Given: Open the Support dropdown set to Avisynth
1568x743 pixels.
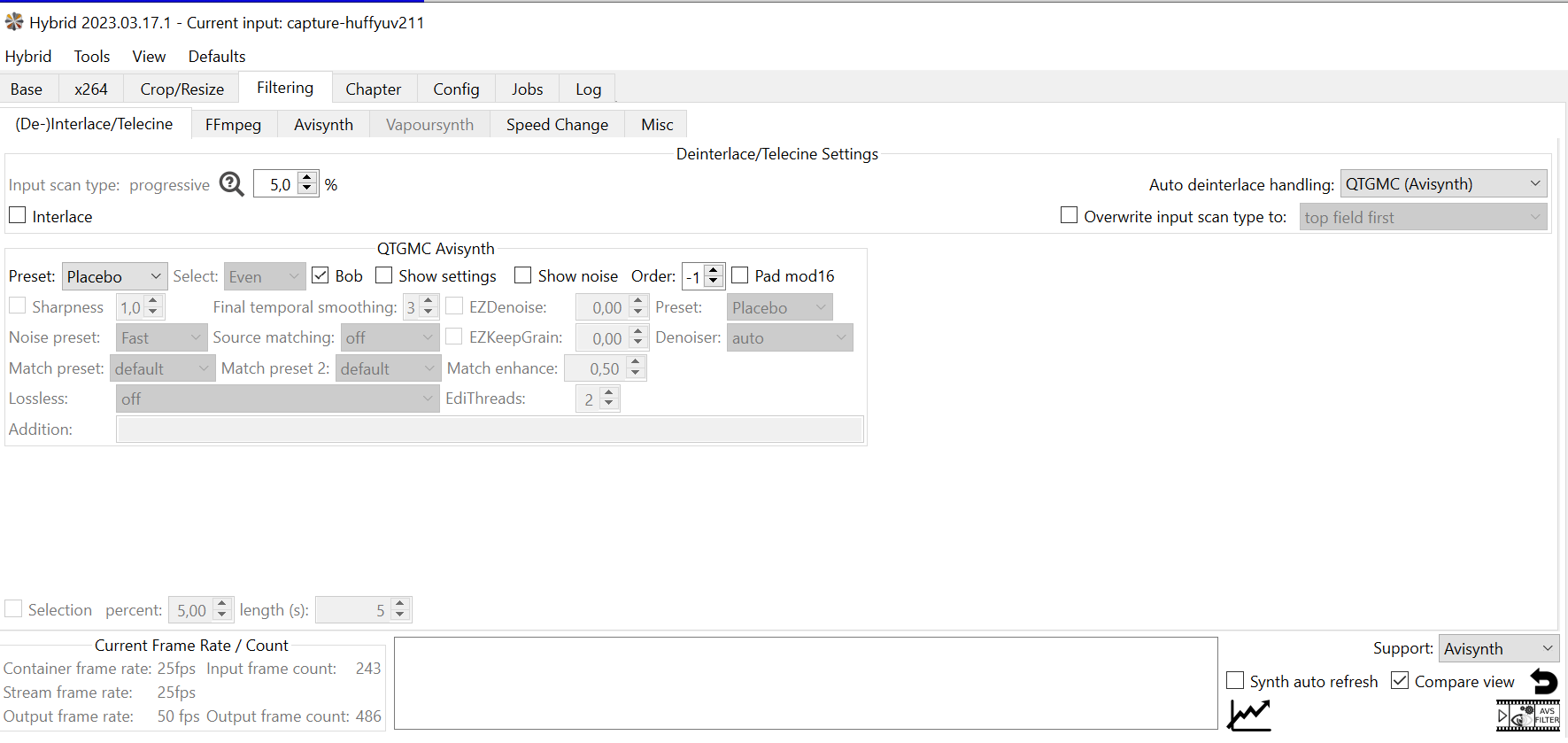Looking at the screenshot, I should pos(1498,648).
